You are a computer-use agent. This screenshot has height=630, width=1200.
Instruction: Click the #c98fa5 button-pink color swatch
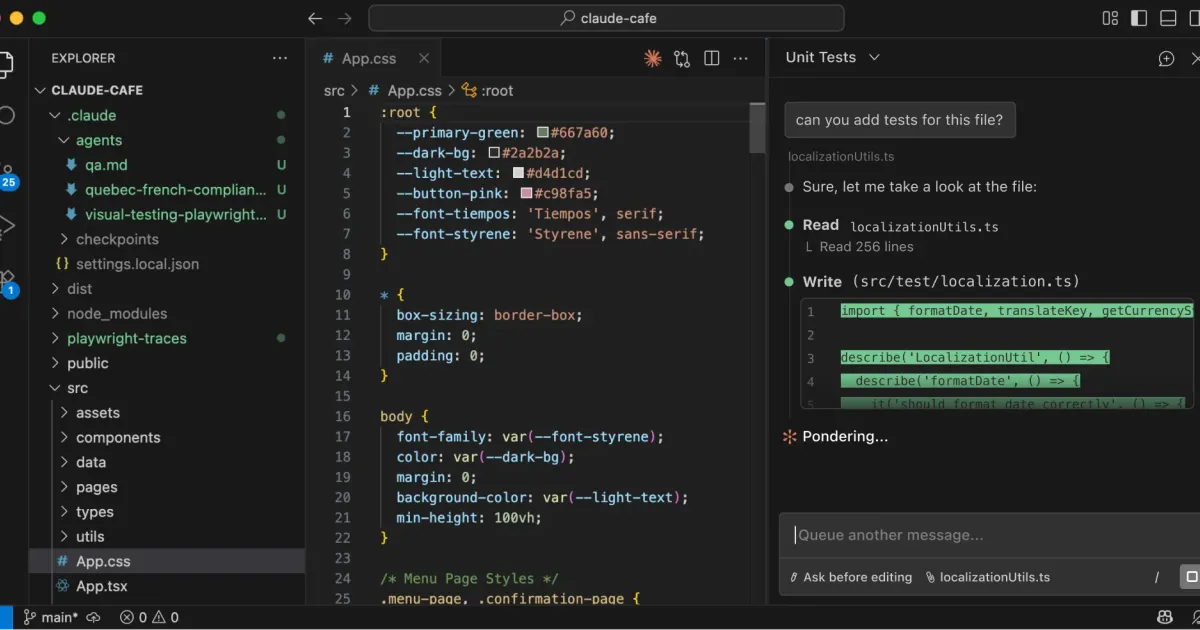(526, 193)
